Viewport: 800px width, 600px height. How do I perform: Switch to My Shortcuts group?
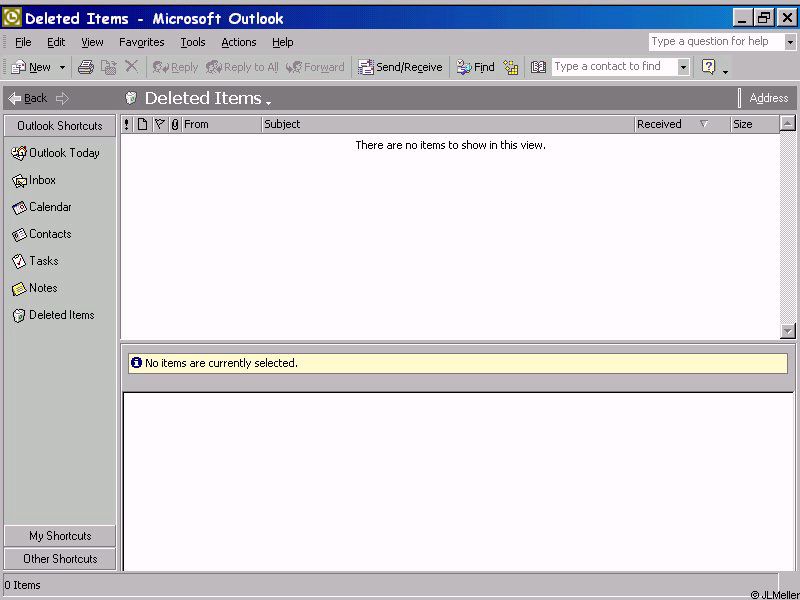point(60,536)
